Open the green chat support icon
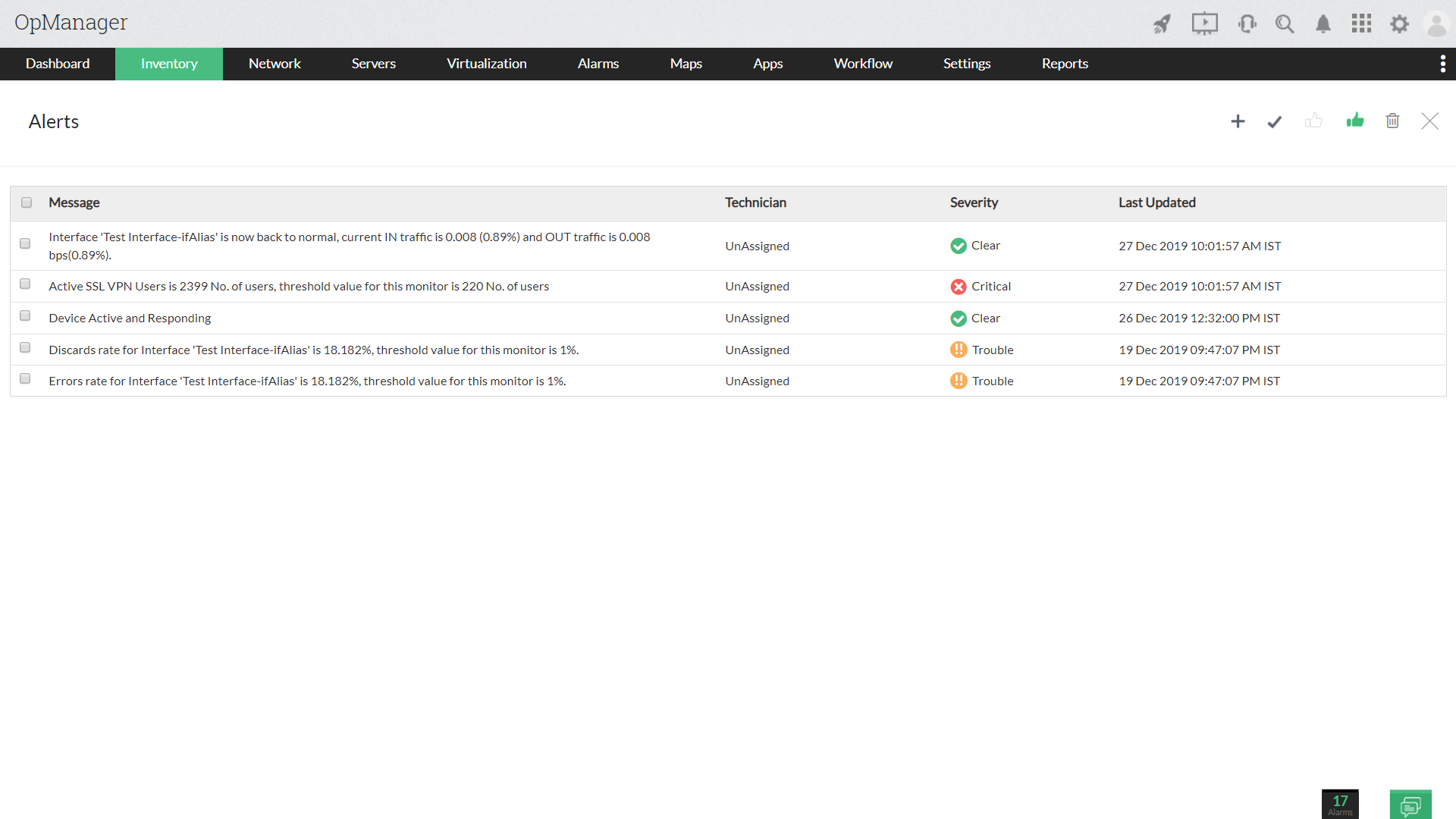Image resolution: width=1456 pixels, height=819 pixels. [x=1410, y=805]
